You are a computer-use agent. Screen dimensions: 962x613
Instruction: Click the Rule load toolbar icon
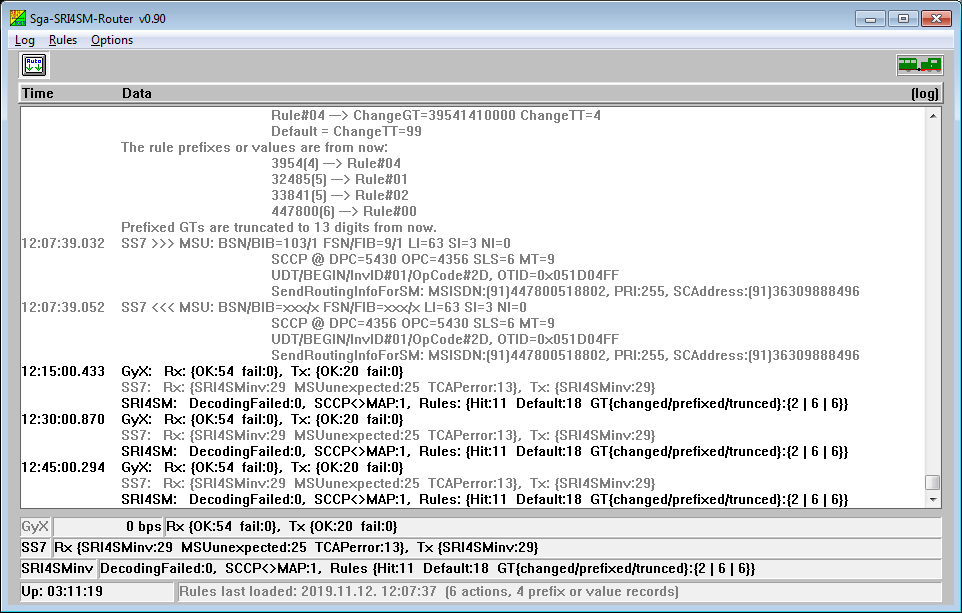pos(35,65)
